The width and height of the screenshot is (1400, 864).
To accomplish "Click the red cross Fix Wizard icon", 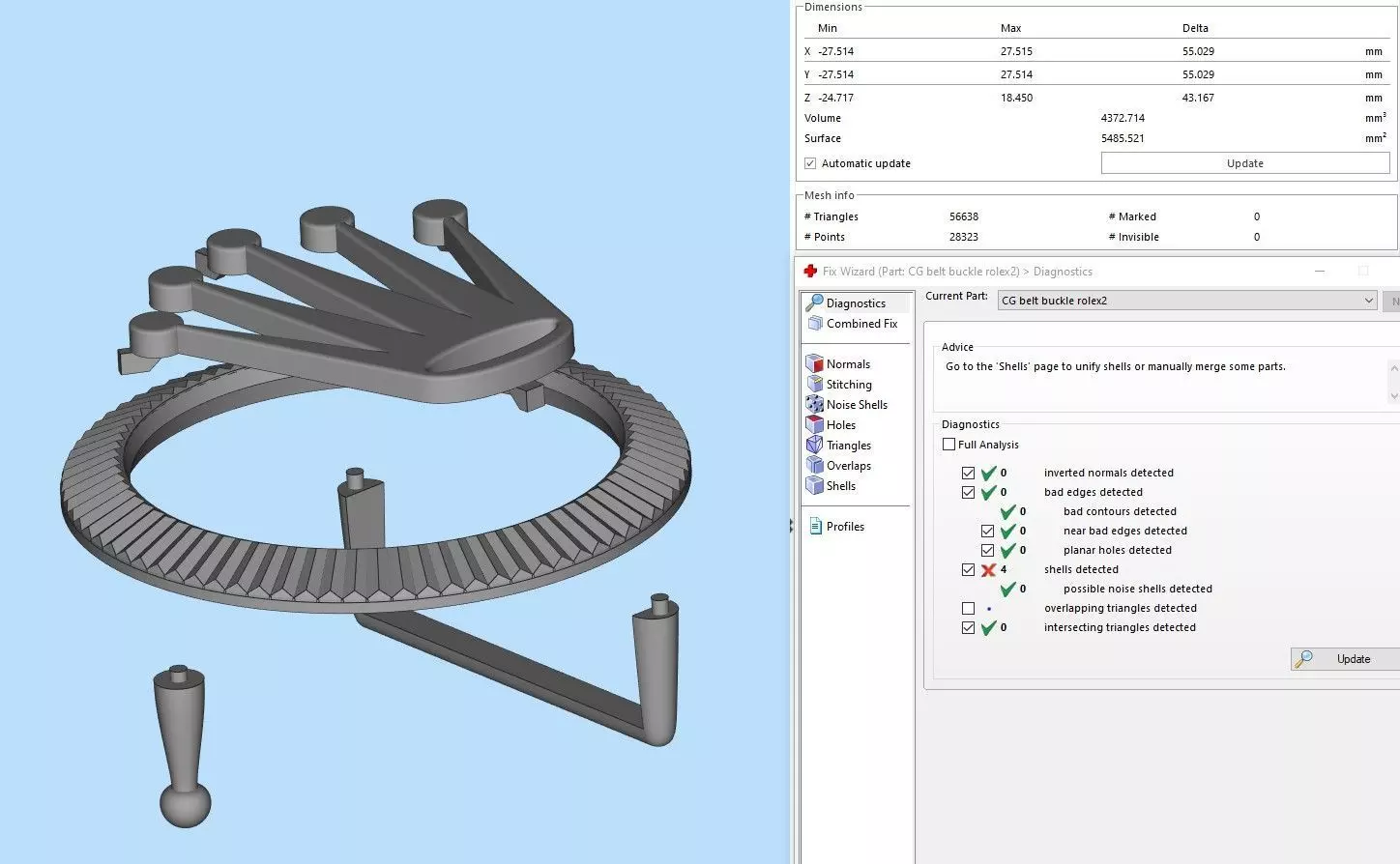I will [810, 272].
